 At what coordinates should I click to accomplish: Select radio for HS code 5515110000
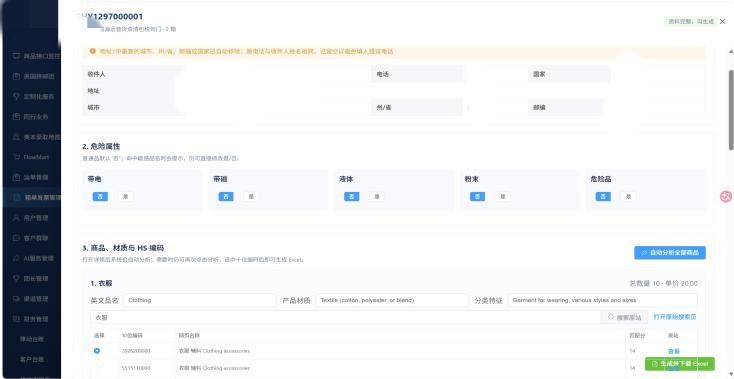tap(97, 368)
